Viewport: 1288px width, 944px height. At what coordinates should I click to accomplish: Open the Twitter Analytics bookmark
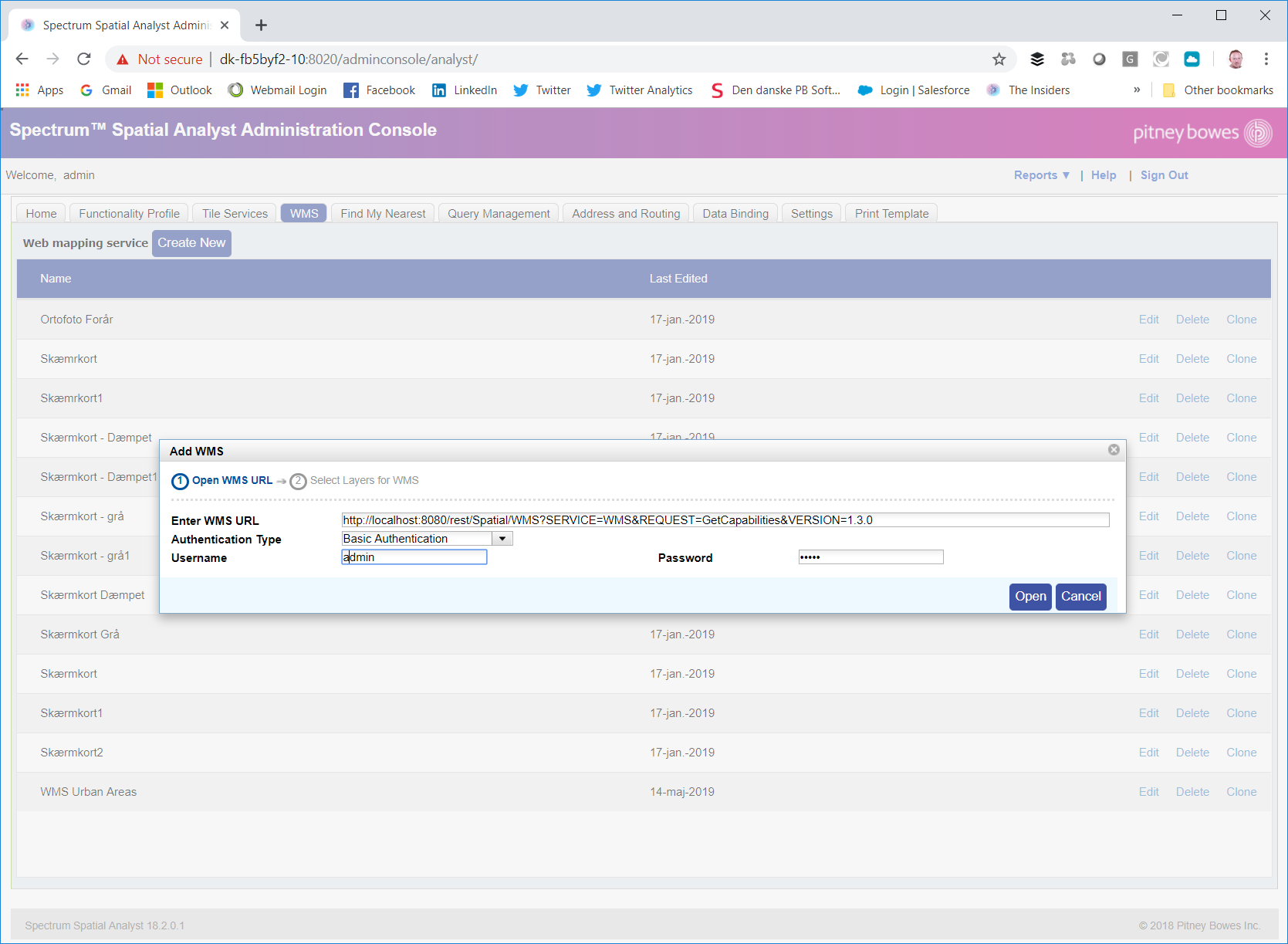[x=639, y=90]
